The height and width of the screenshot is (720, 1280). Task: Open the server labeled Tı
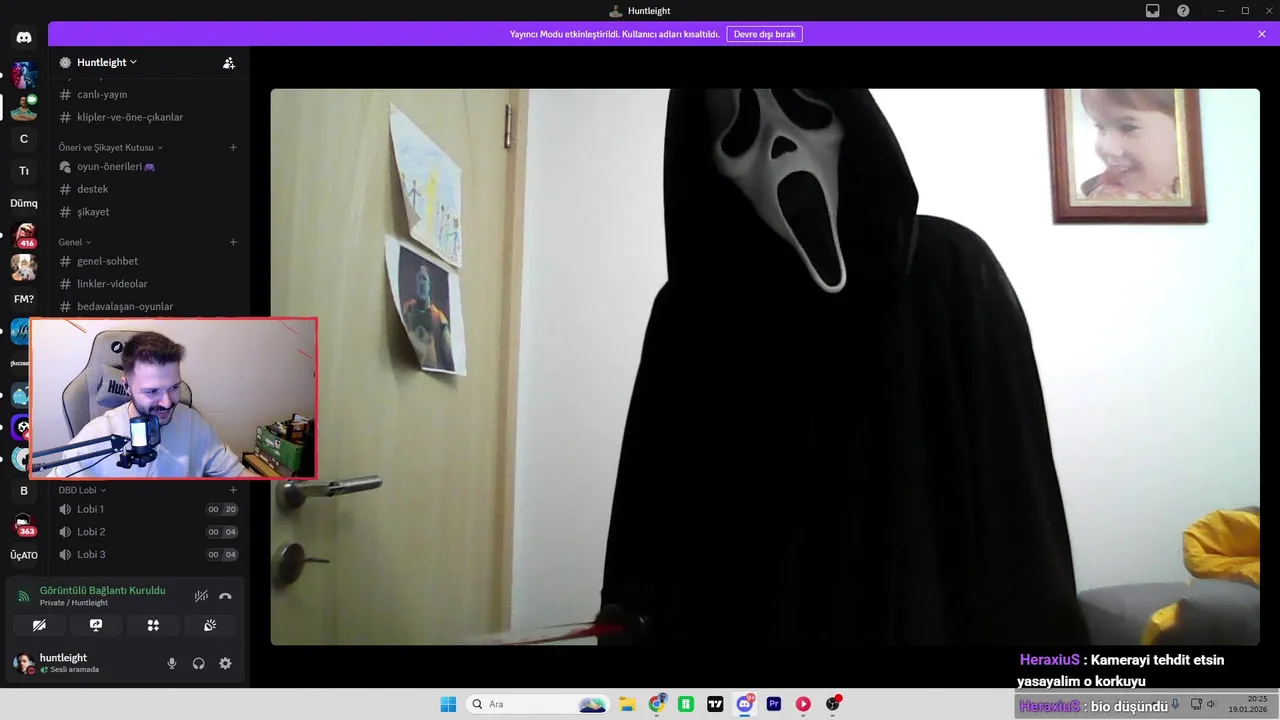[x=24, y=171]
